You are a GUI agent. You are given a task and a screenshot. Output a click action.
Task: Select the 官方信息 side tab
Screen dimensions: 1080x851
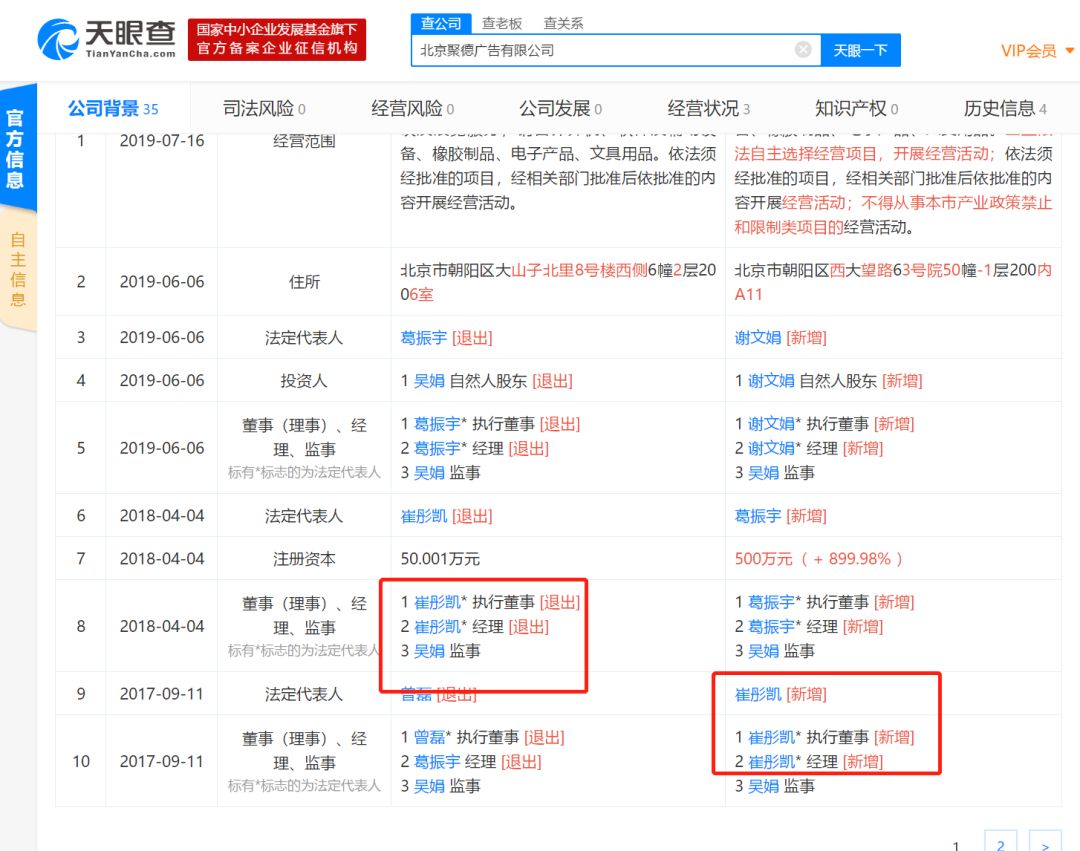(17, 148)
